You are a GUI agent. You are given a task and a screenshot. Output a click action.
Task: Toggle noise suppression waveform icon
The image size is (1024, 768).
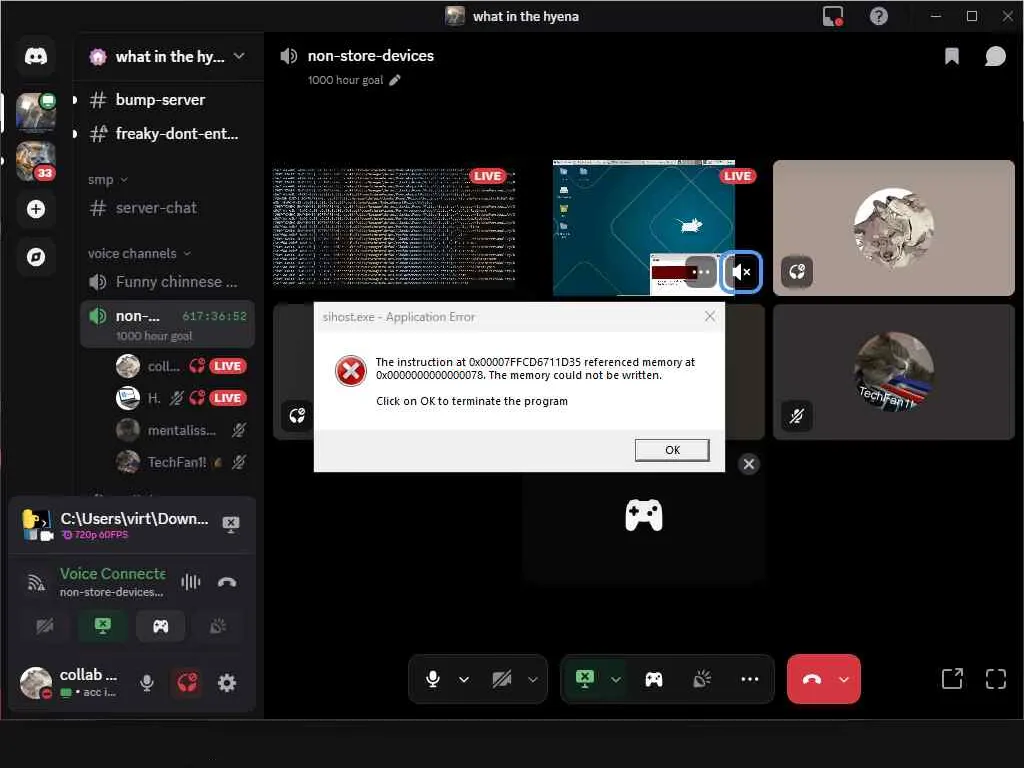coord(191,582)
